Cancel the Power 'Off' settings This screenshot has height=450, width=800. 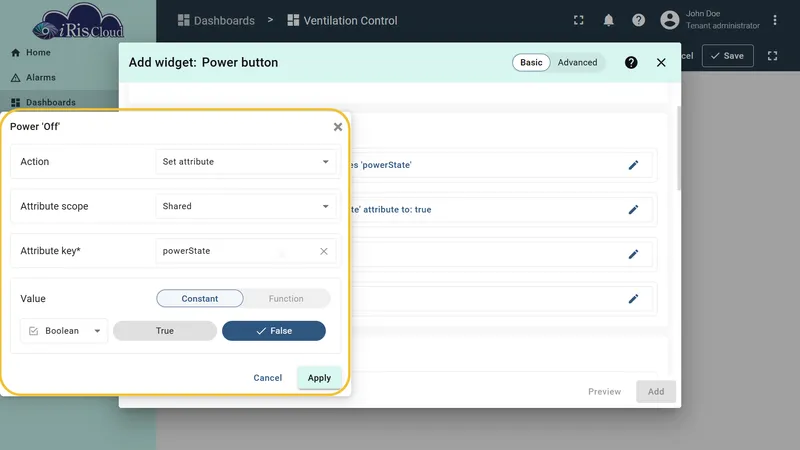[267, 378]
